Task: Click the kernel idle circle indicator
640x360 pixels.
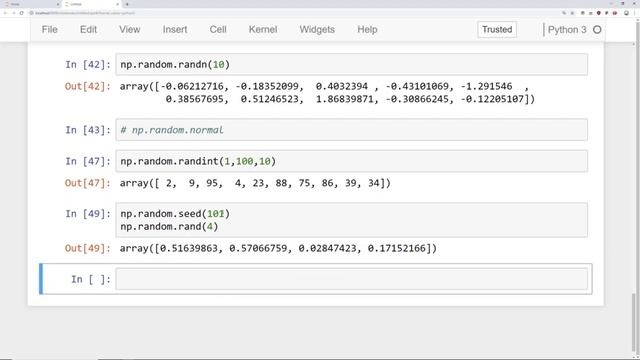Action: click(x=597, y=30)
